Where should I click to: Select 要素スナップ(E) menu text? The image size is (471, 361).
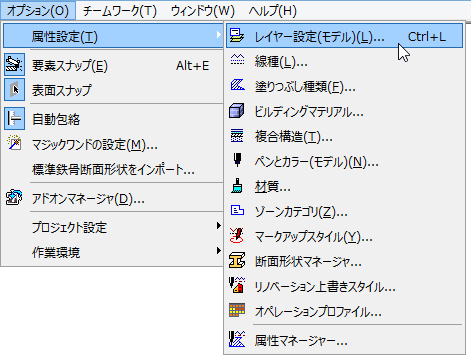70,65
